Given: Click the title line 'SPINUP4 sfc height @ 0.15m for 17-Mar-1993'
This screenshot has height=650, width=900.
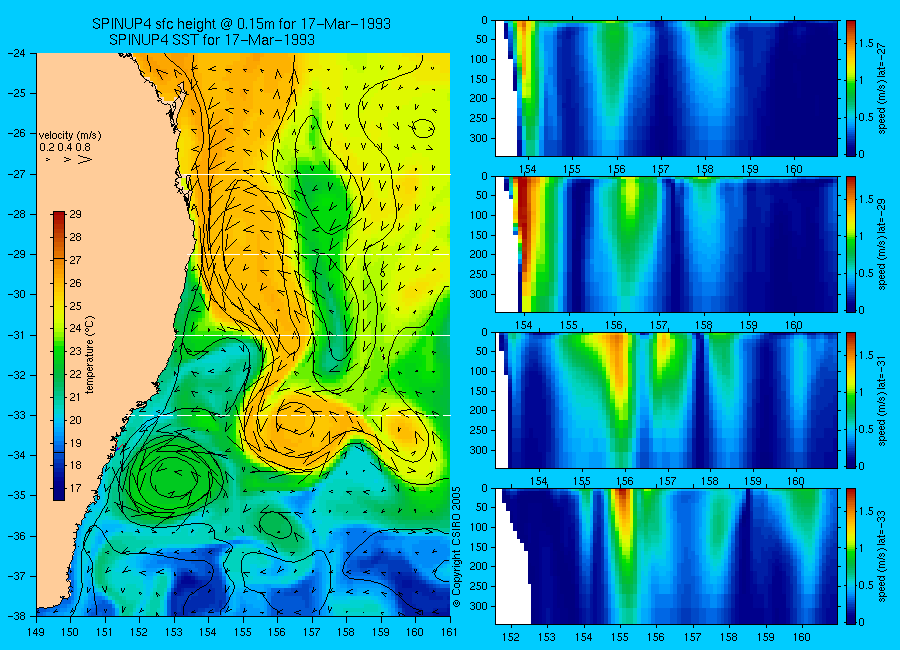Looking at the screenshot, I should [x=241, y=24].
